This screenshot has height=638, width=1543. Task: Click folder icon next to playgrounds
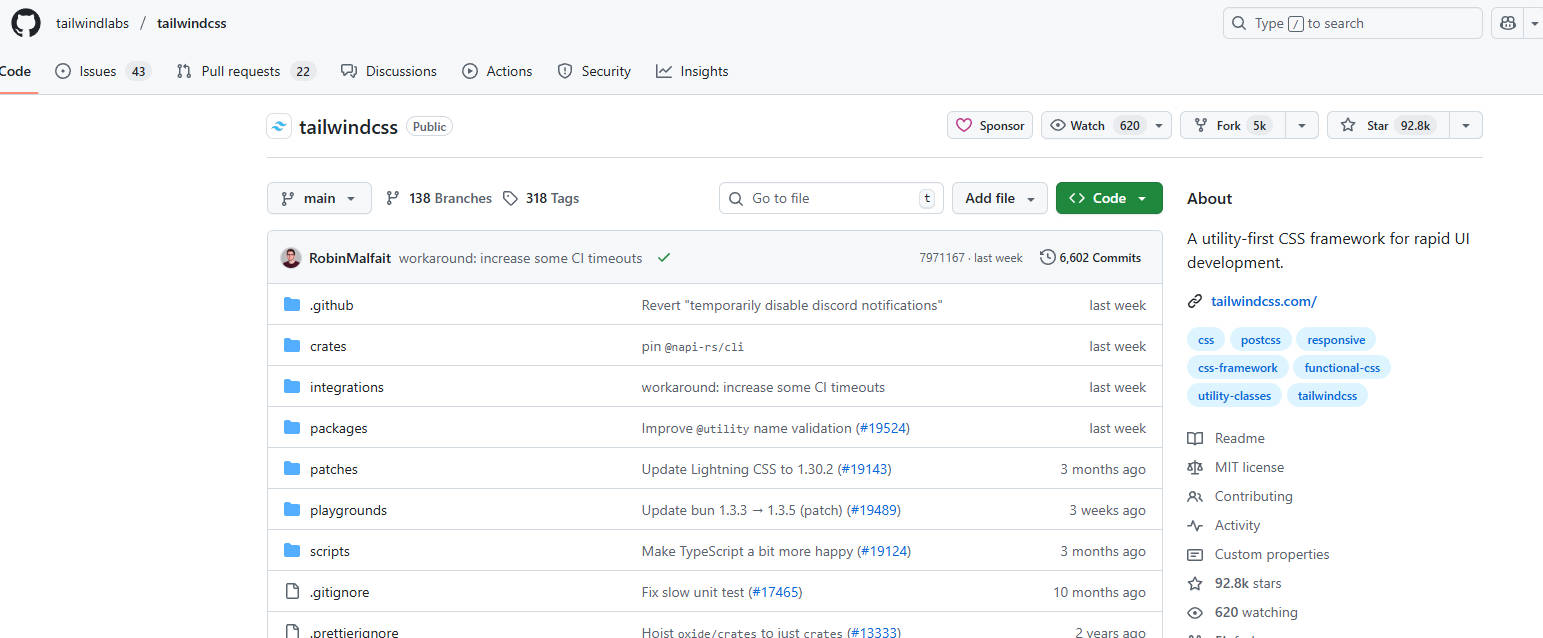point(292,510)
